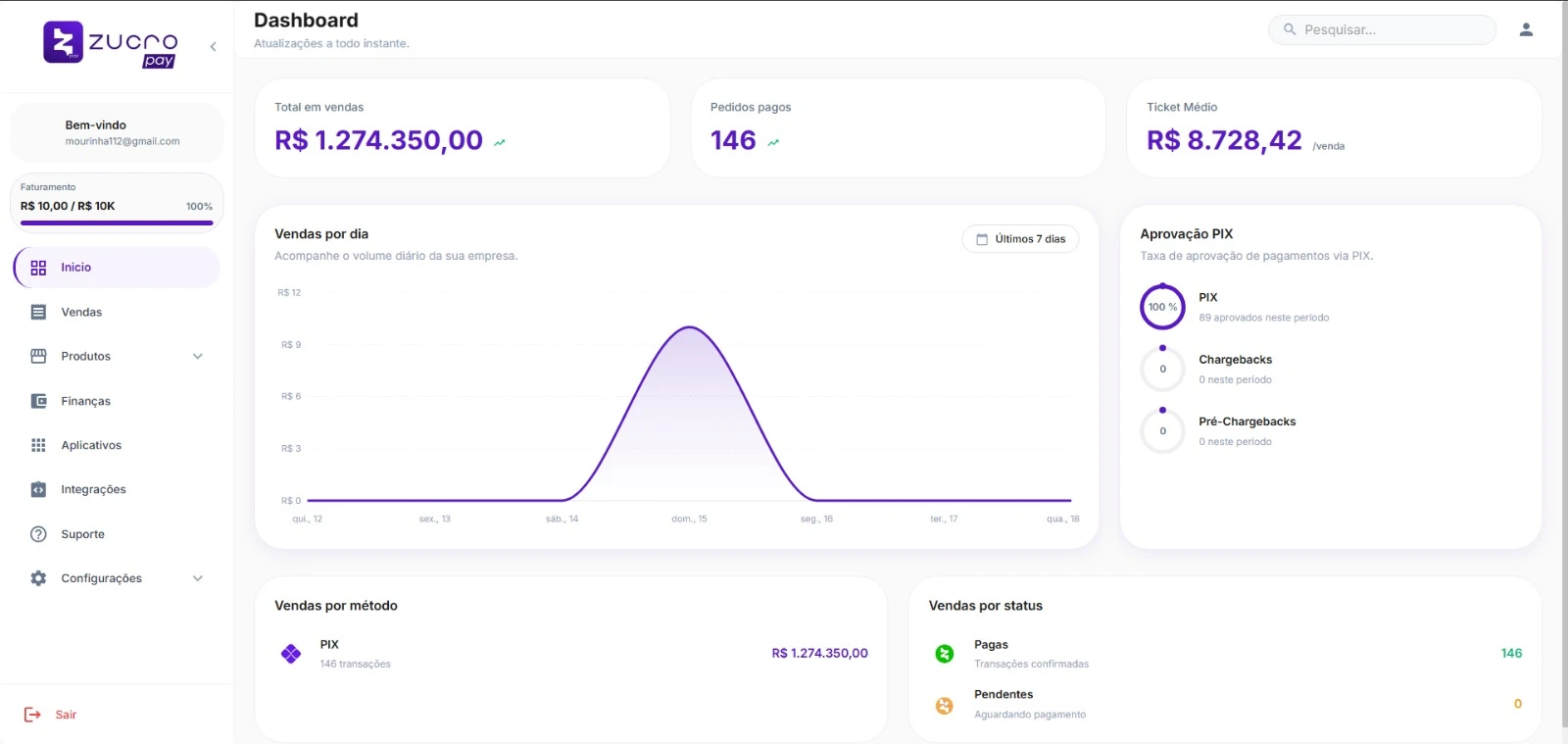The width and height of the screenshot is (1568, 744).
Task: Click the Zucro Pay logo
Action: [110, 44]
